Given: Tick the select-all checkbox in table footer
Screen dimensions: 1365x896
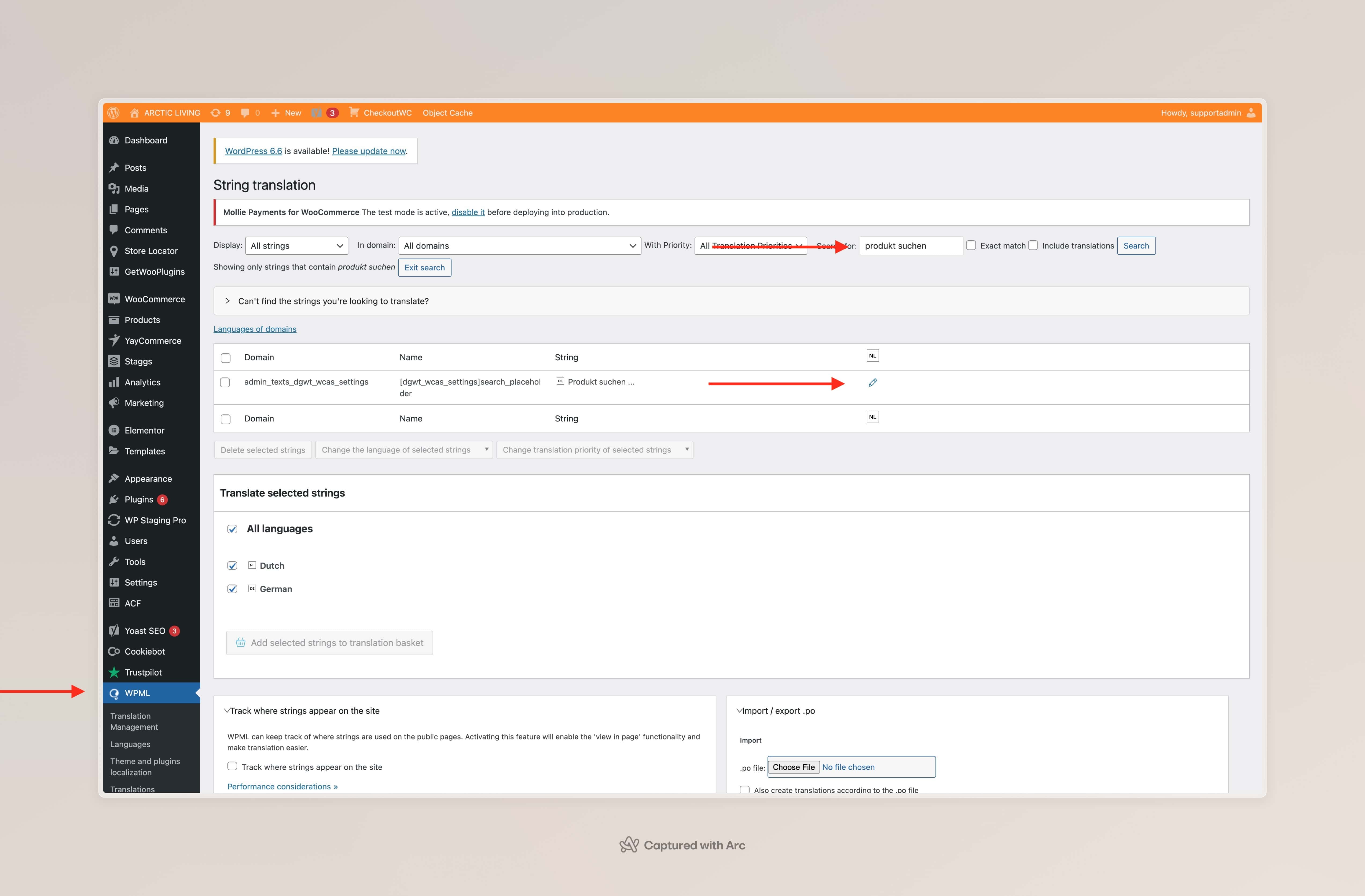Looking at the screenshot, I should pos(225,419).
